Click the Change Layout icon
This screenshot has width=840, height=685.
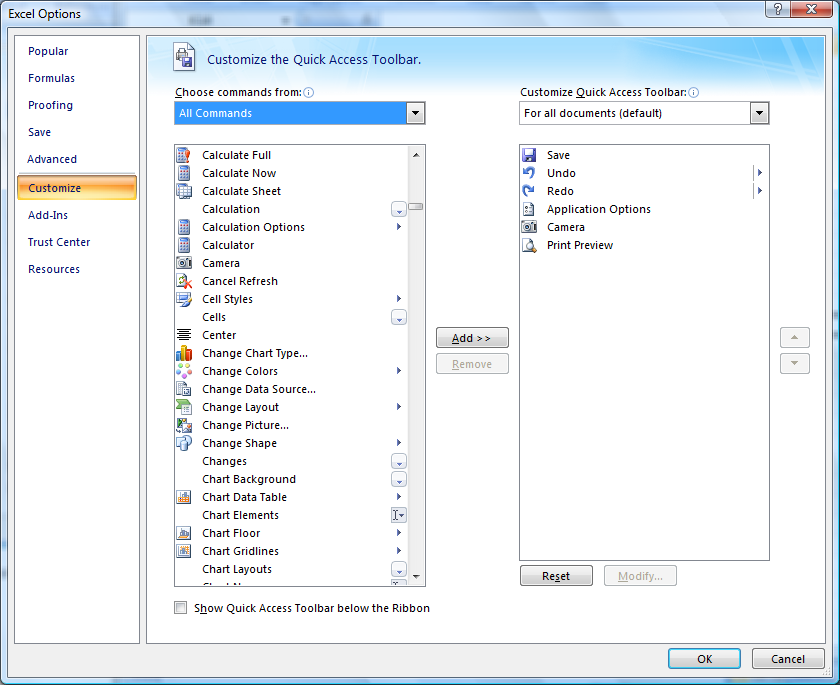click(184, 407)
